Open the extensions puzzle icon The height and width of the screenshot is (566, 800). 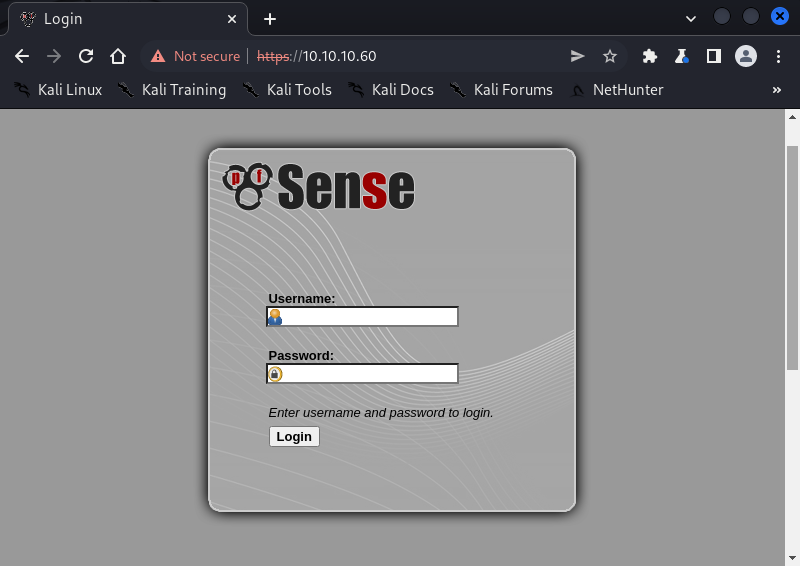click(650, 56)
